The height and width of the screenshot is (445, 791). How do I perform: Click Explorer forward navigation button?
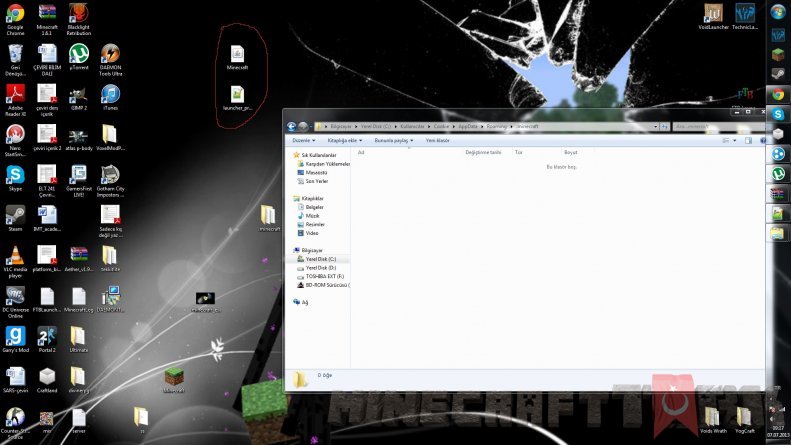(x=303, y=126)
